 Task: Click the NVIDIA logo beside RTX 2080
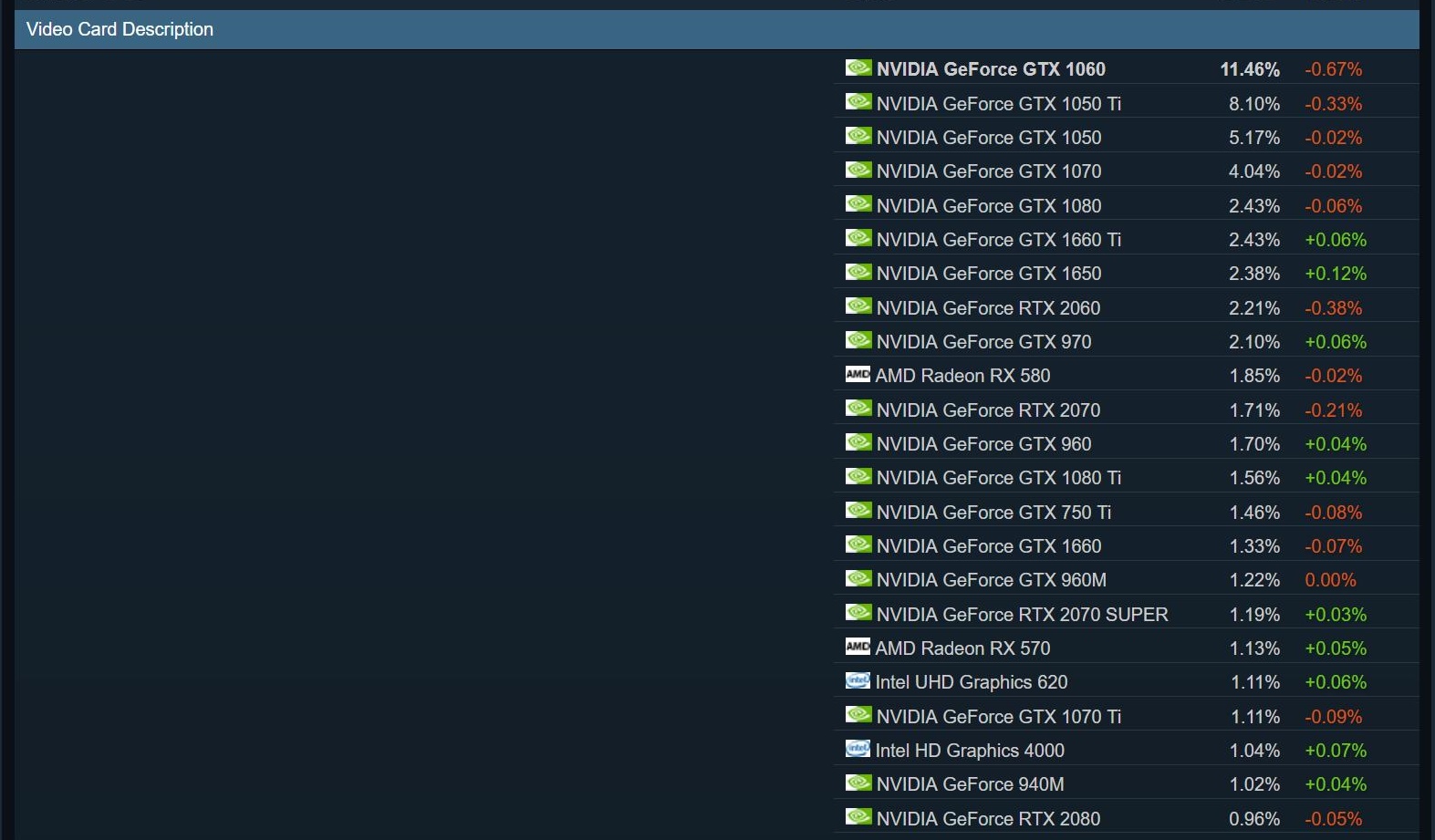click(858, 816)
